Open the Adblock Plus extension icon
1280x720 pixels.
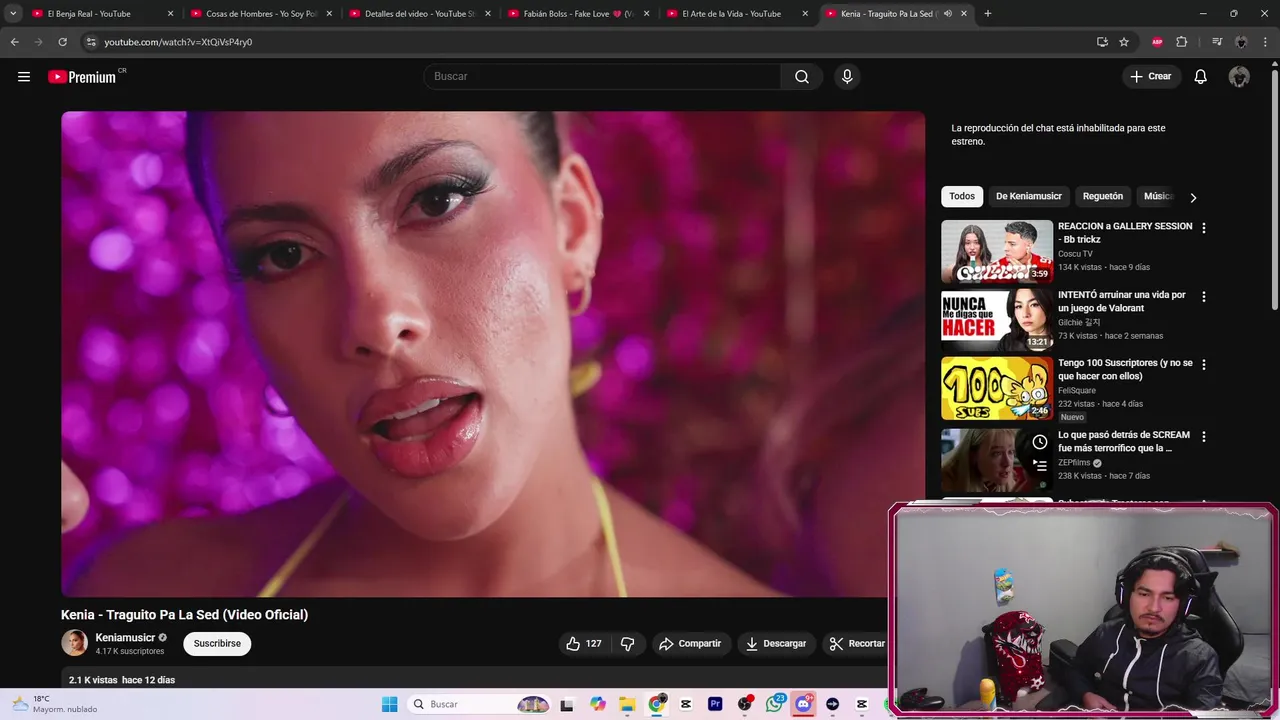1157,42
